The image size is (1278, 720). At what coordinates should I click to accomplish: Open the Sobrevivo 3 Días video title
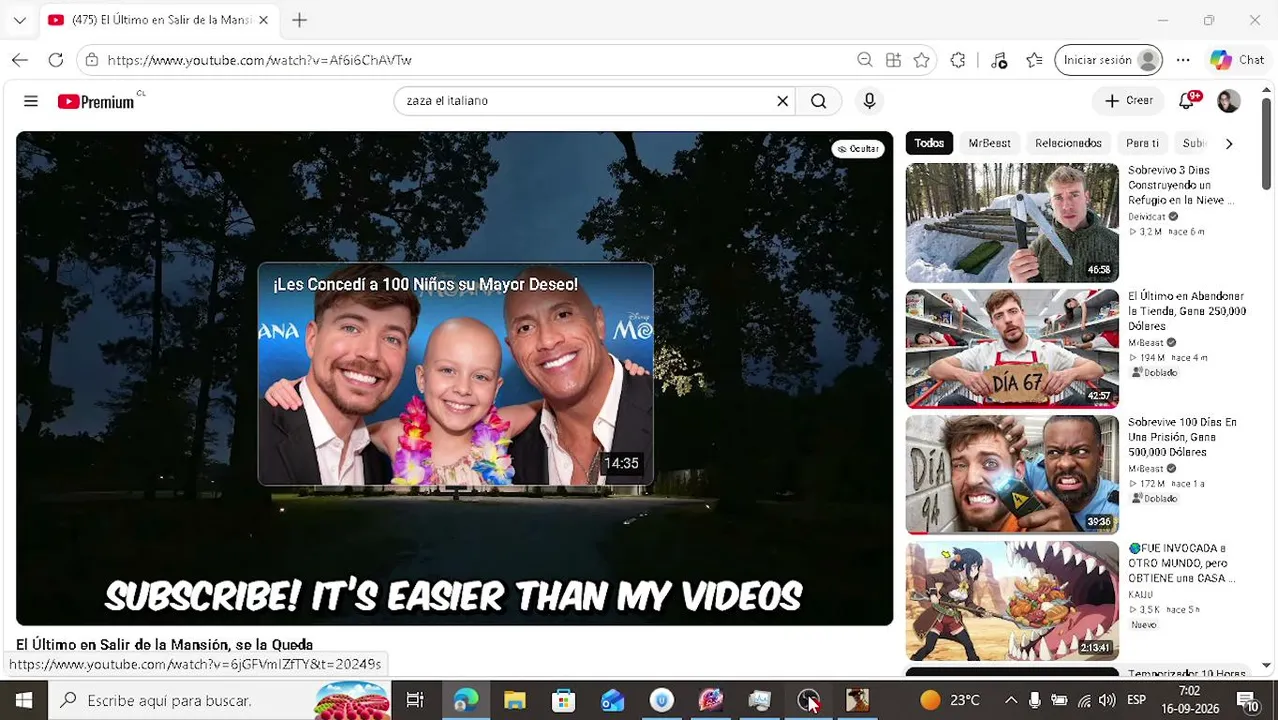(x=1180, y=185)
